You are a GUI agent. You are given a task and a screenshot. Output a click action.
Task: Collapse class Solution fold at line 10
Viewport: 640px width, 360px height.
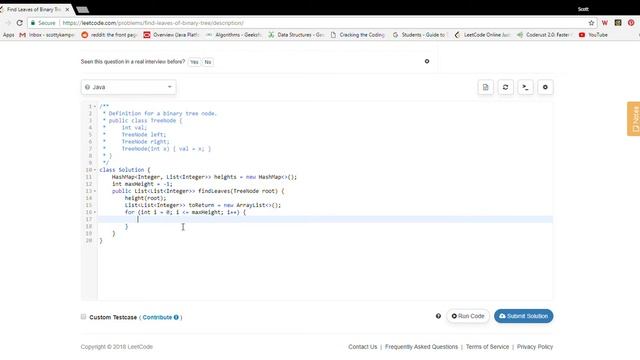click(x=95, y=170)
